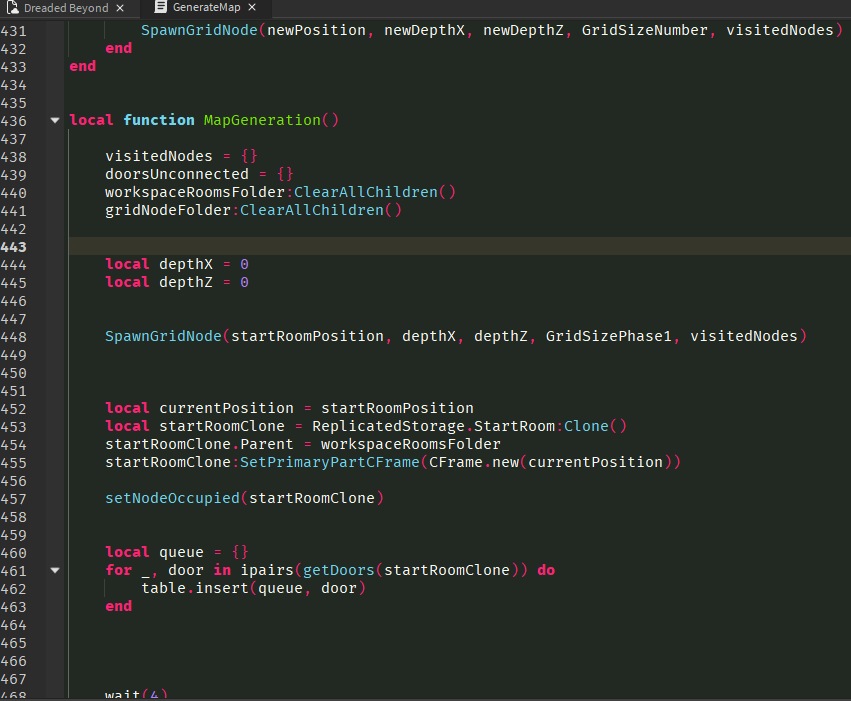This screenshot has width=851, height=701.
Task: Click the Dreaded Beyond place file icon
Action: click(12, 7)
